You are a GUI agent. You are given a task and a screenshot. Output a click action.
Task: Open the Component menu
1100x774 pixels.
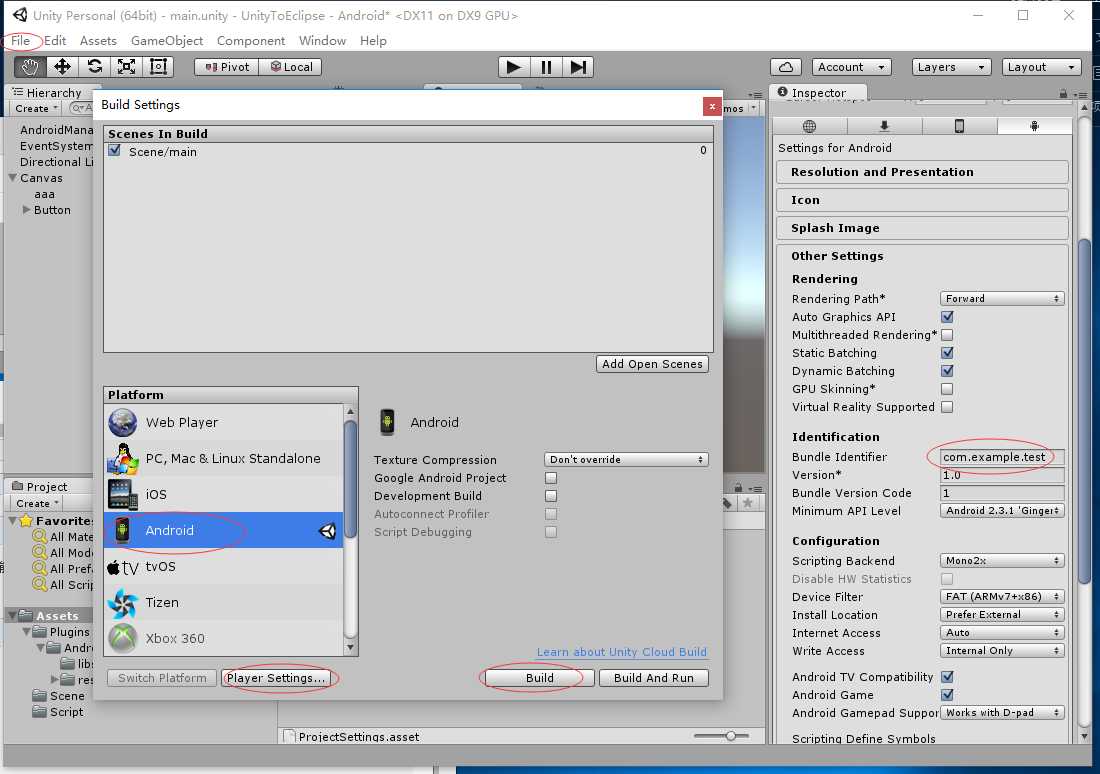250,41
